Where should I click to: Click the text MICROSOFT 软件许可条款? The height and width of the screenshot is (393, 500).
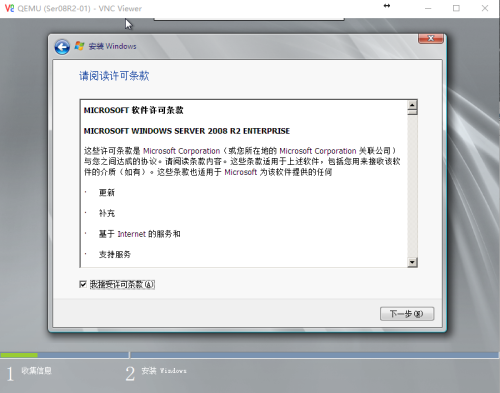(x=134, y=110)
